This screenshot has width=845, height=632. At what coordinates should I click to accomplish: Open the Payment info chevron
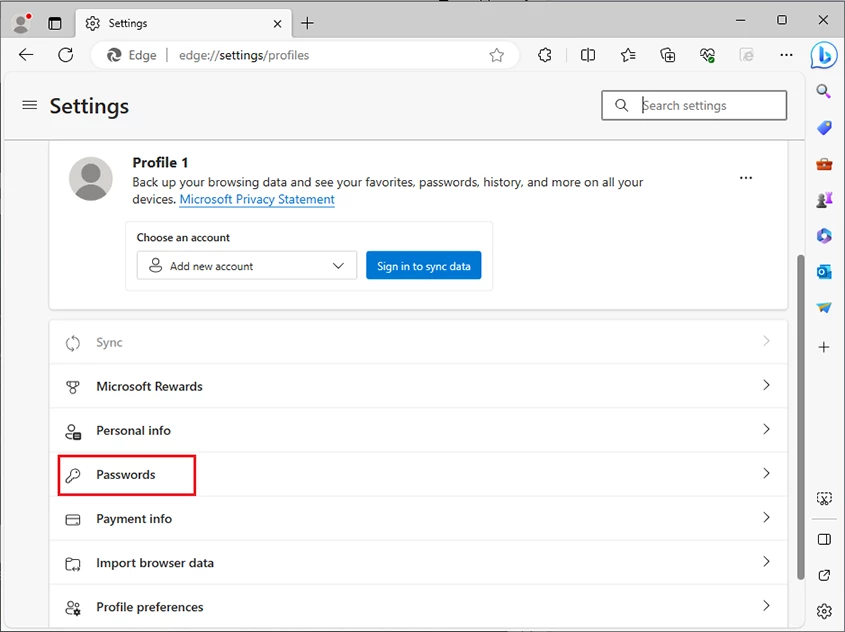tap(766, 518)
